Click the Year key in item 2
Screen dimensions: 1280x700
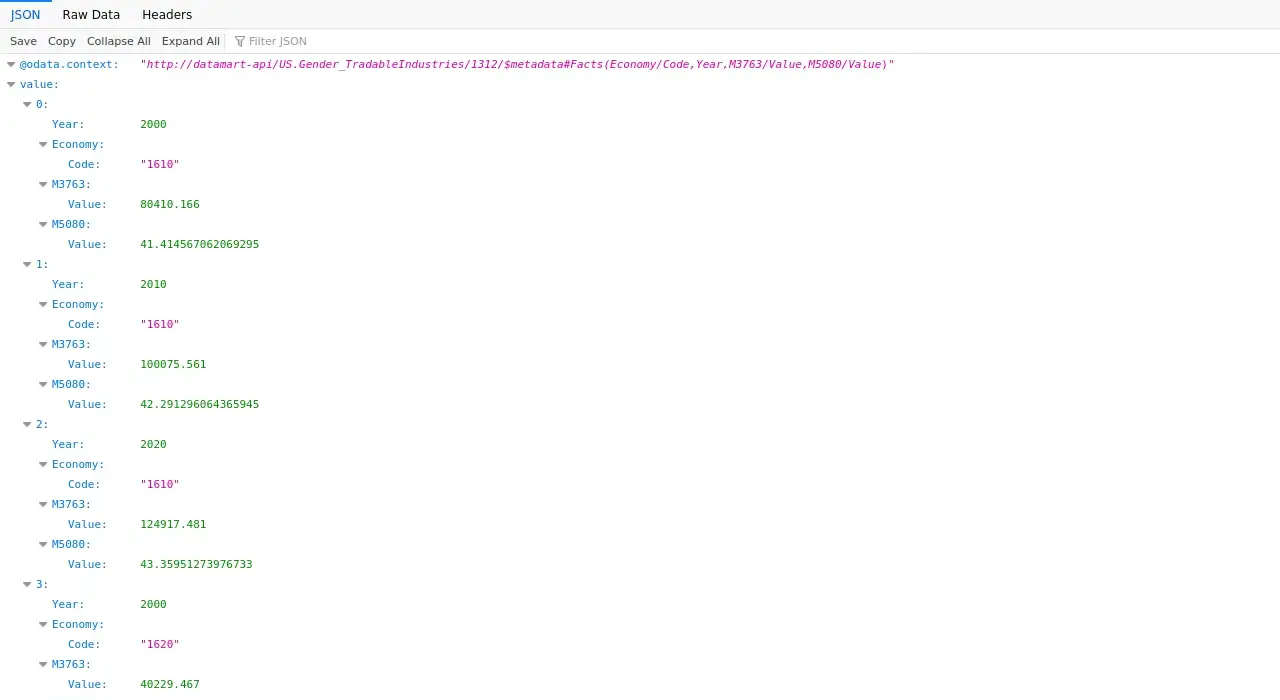point(68,444)
